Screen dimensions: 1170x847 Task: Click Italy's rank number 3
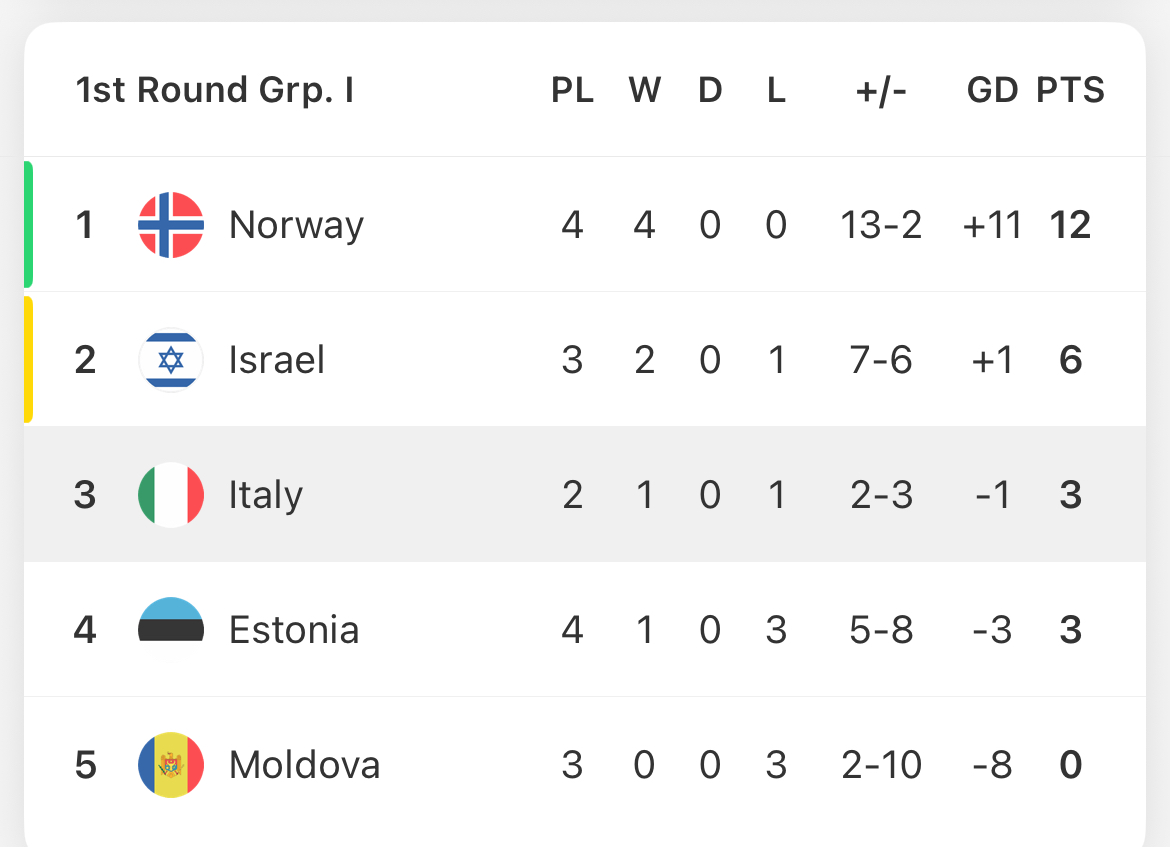tap(85, 495)
